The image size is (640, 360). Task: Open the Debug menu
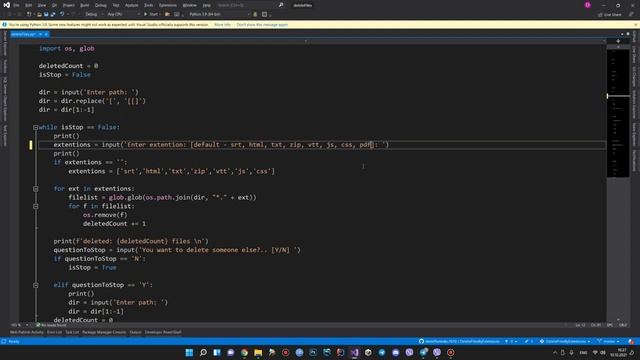[100, 5]
